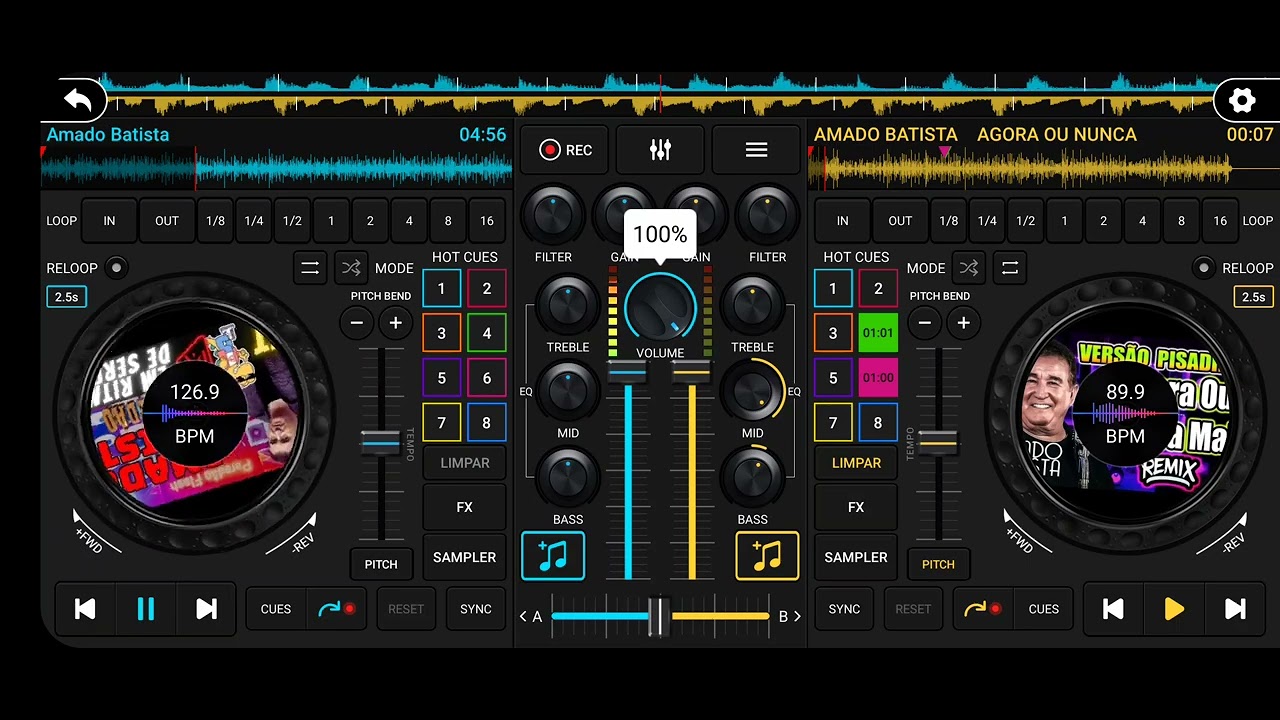Increase pitch bend on right deck
The image size is (1280, 720).
[964, 323]
